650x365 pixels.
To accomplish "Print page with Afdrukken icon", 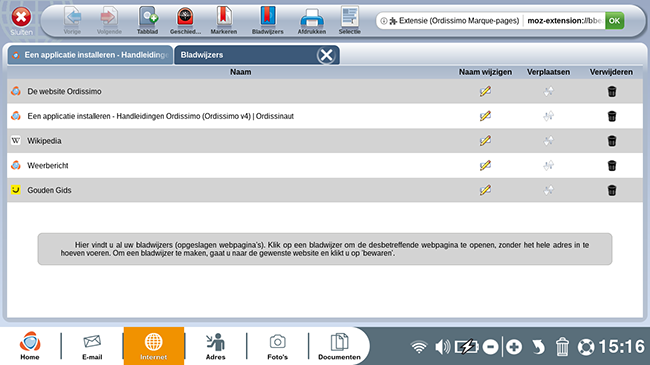I will tap(312, 20).
